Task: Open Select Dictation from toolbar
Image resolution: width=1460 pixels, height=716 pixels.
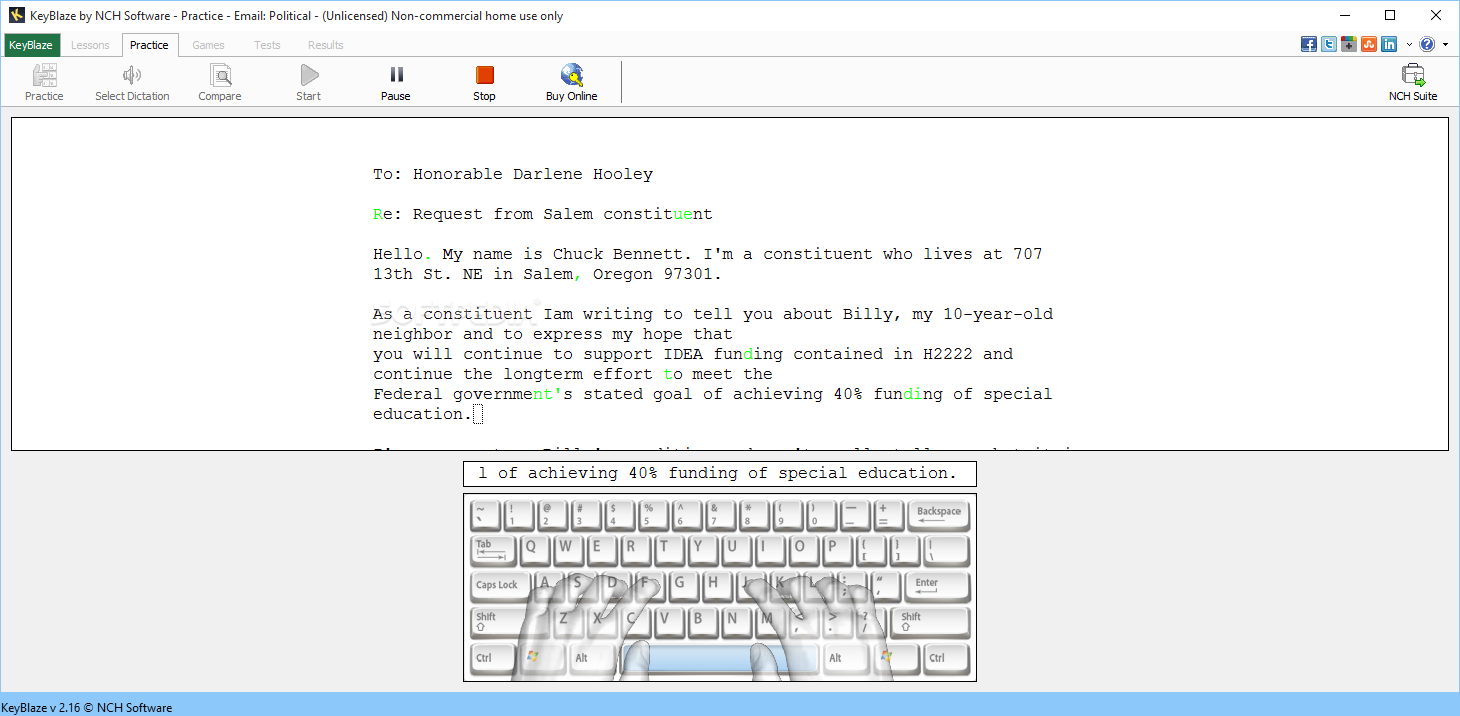Action: 132,82
